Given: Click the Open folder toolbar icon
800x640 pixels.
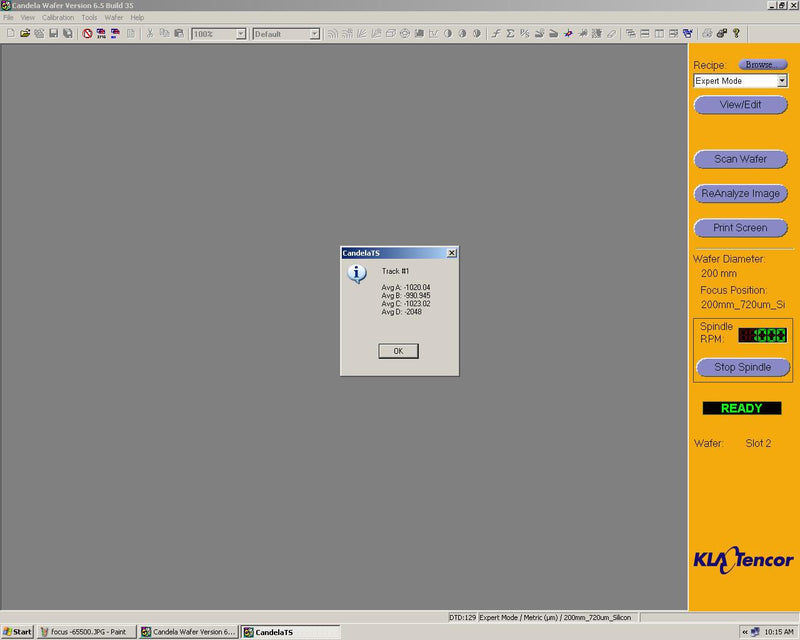Looking at the screenshot, I should [x=25, y=33].
